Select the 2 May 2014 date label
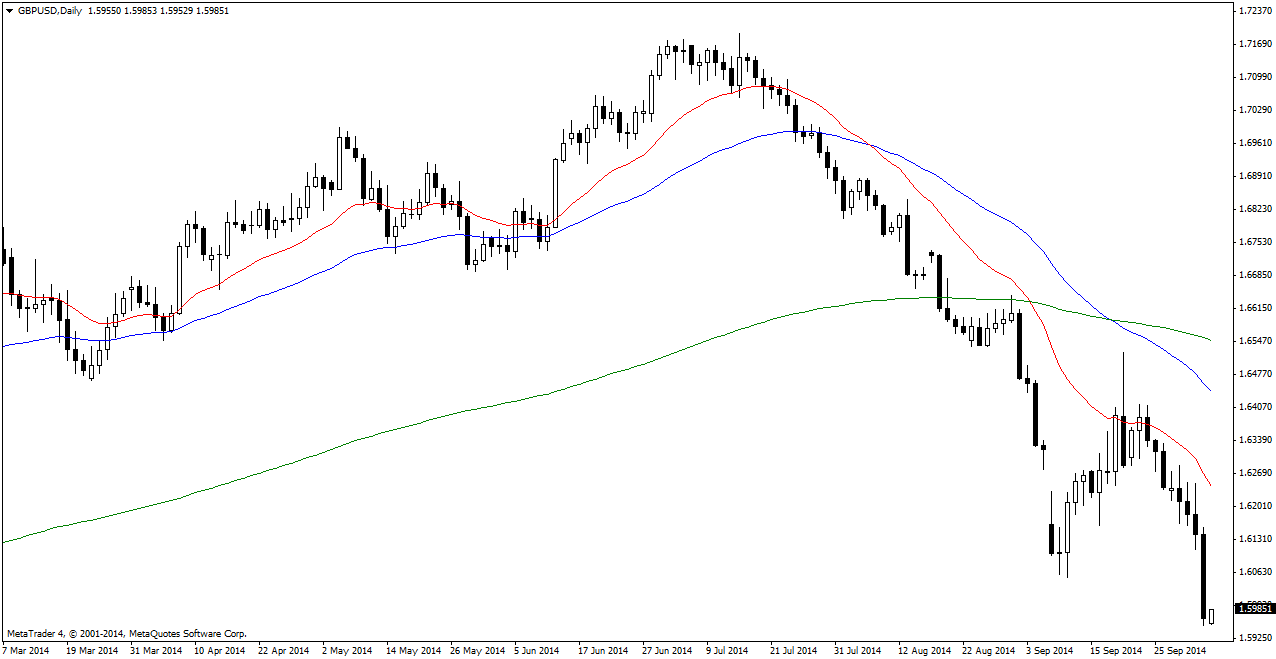 (348, 650)
